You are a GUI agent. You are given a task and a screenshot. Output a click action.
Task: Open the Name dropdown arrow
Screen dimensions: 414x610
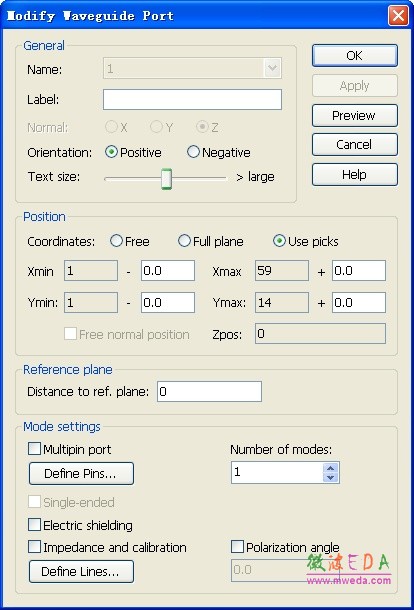click(x=272, y=69)
